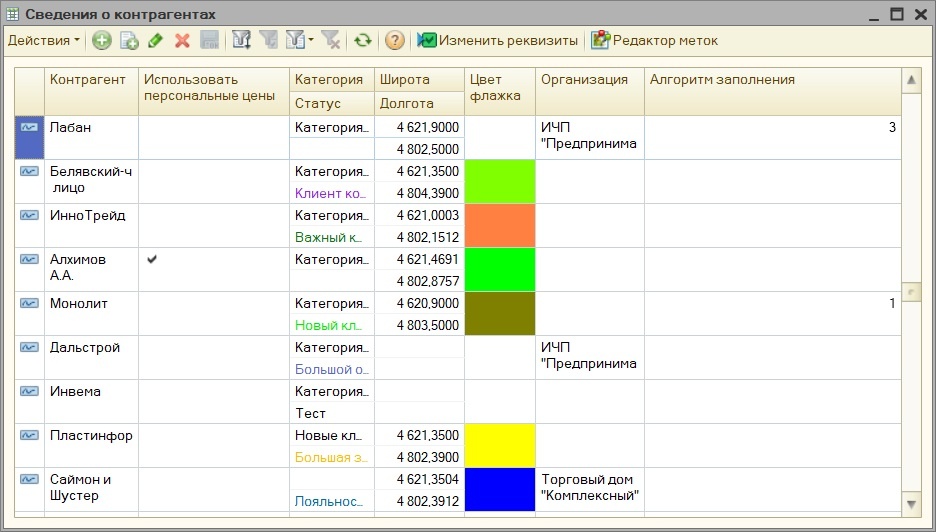This screenshot has height=532, width=936.
Task: Click the row icon for Алхимов А.А.
Action: (29, 259)
